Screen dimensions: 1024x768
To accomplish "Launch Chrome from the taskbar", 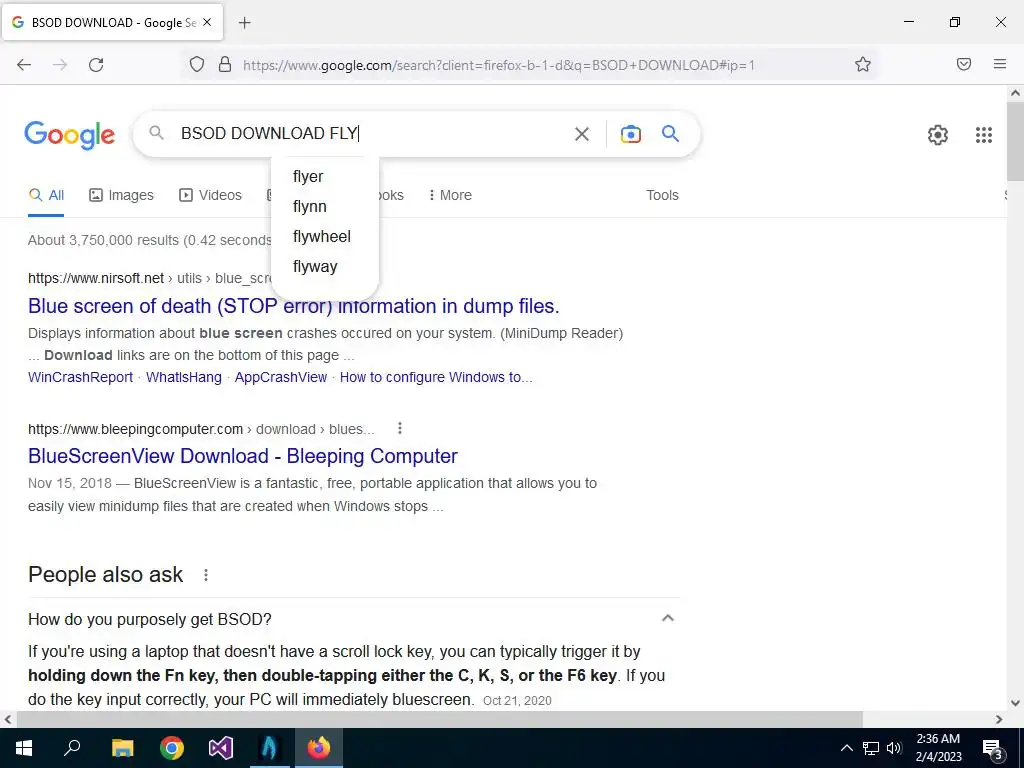I will 172,748.
